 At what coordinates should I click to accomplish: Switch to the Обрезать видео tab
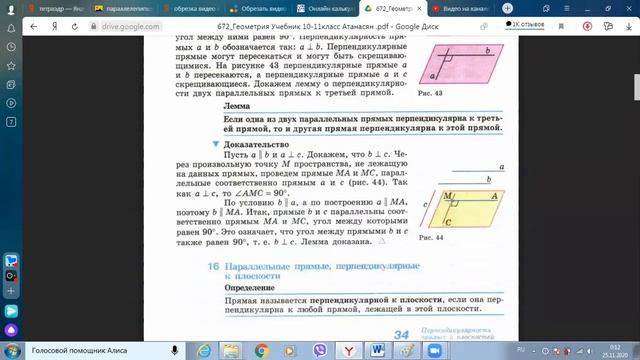click(257, 9)
